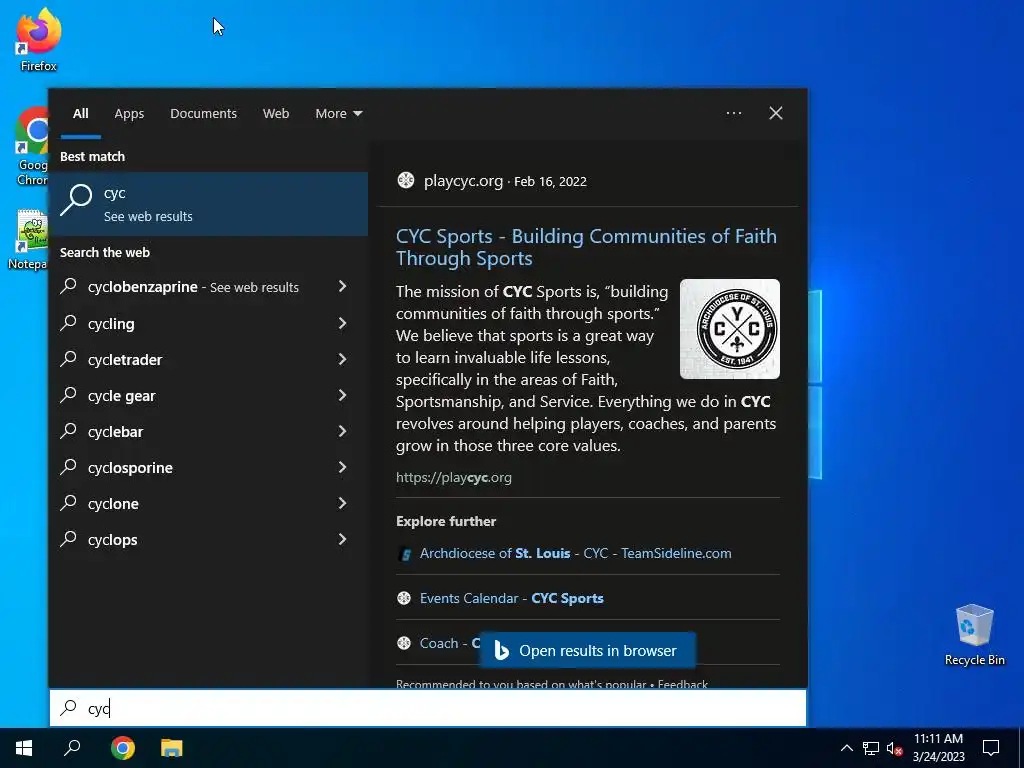
Task: Expand arrow next to cycle gear
Action: 342,395
